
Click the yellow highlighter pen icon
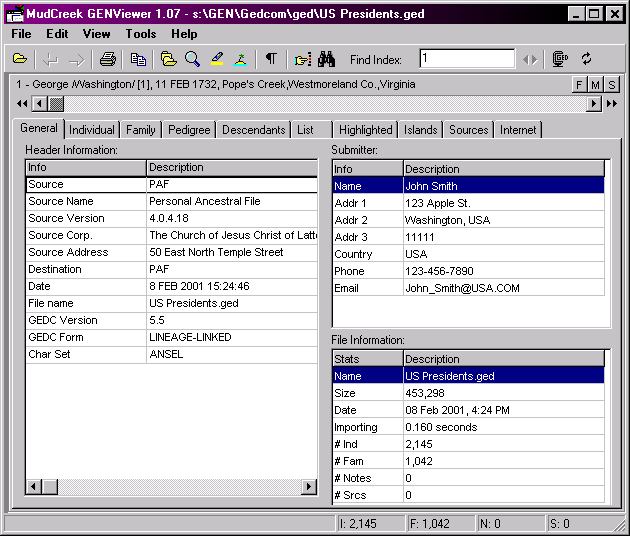217,59
